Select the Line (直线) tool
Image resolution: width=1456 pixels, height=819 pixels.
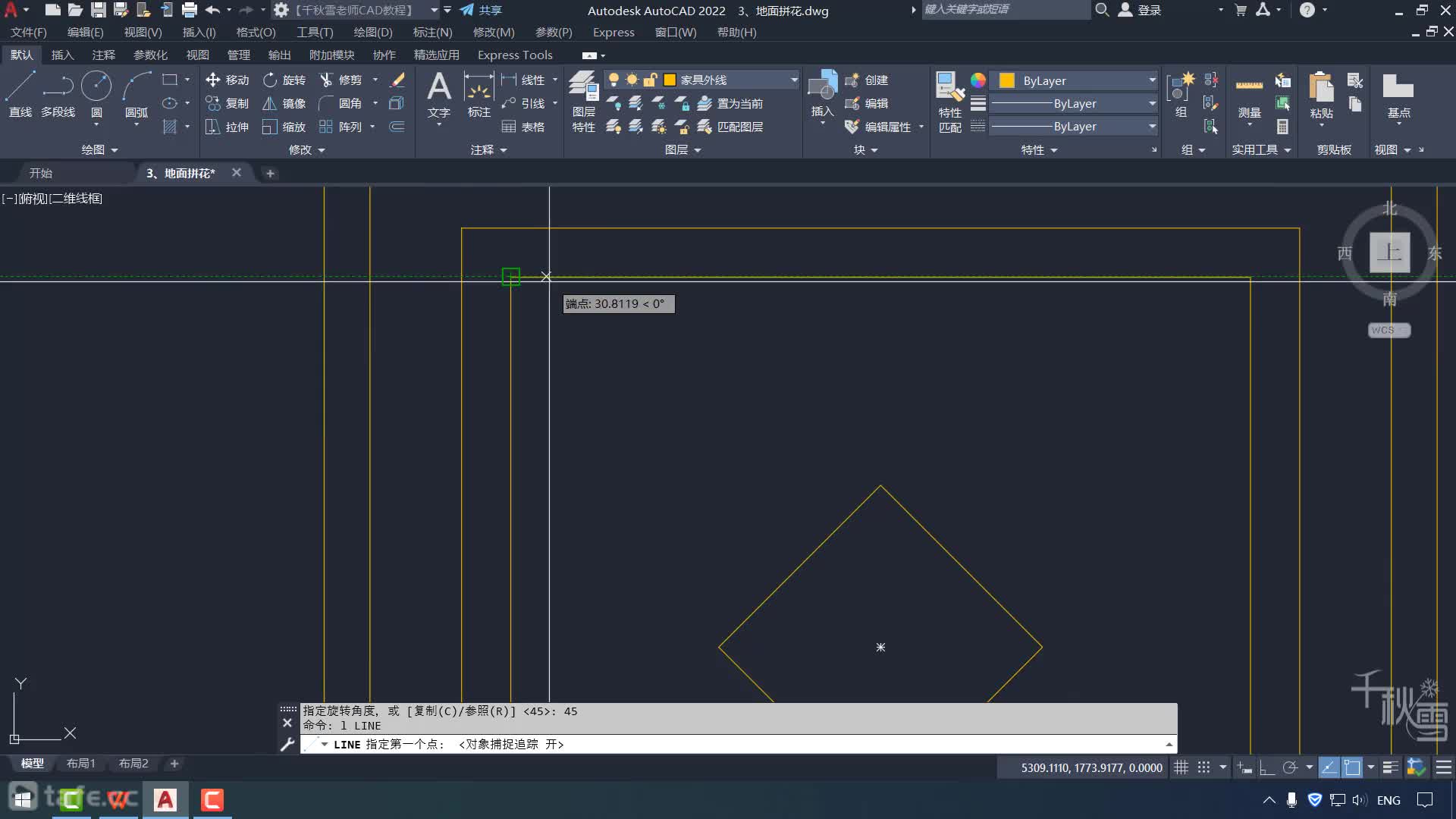point(20,94)
